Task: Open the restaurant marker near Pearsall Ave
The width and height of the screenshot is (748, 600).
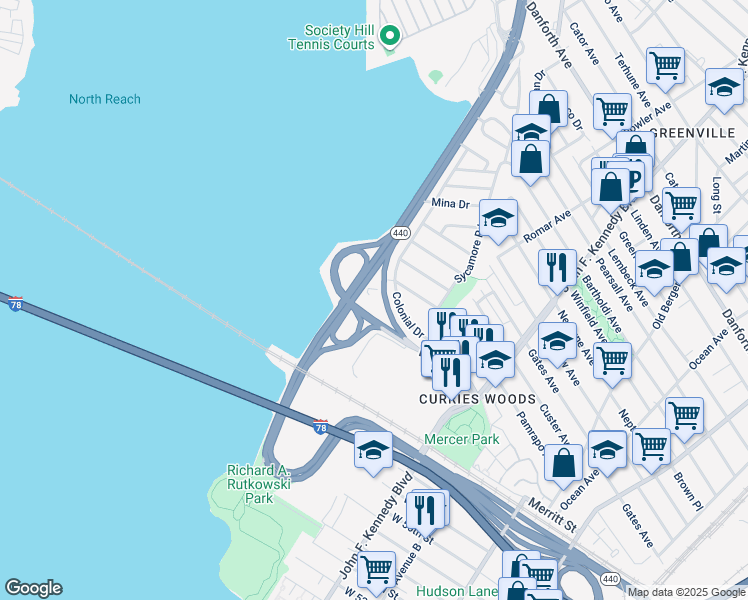Action: click(557, 268)
